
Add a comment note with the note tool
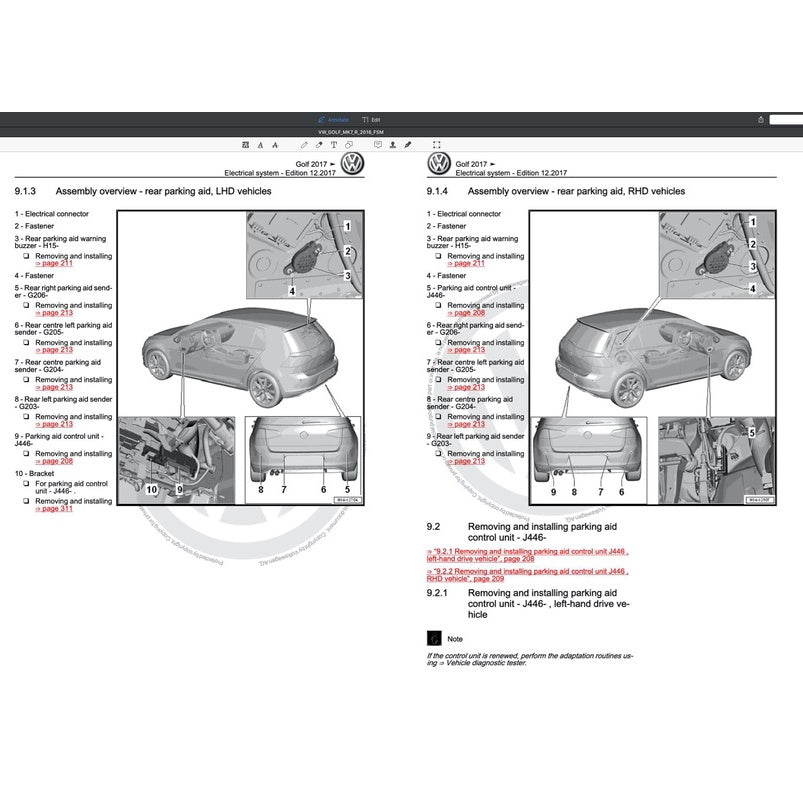pyautogui.click(x=377, y=144)
